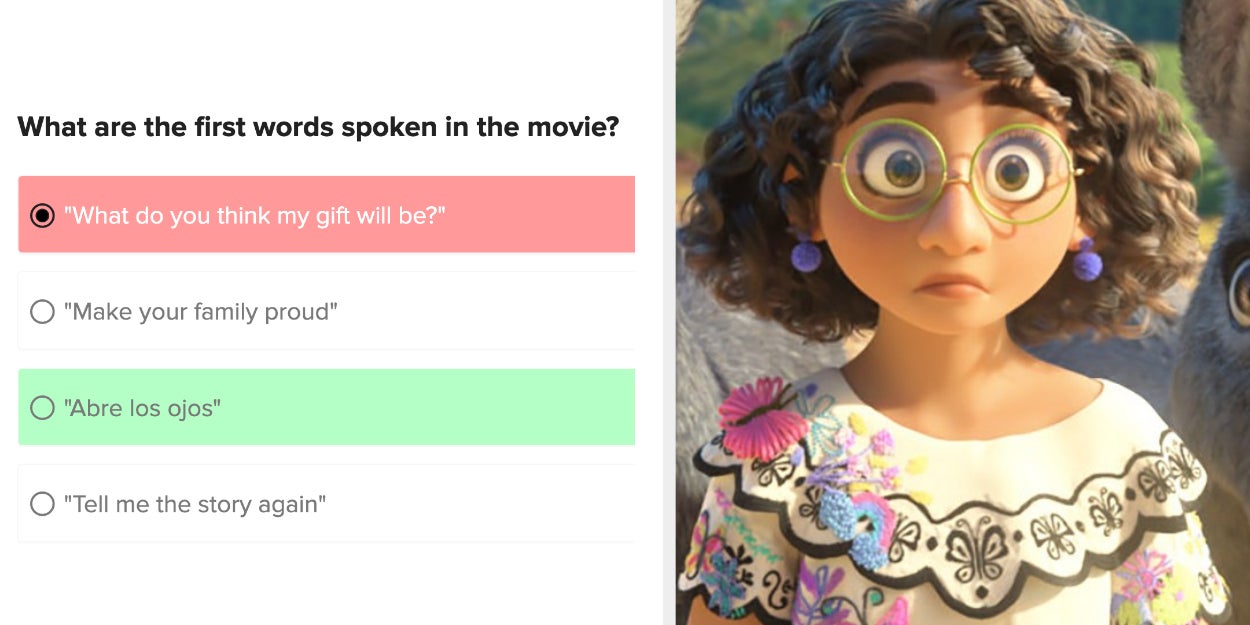
Task: Select the "What do you think my gift will be?" radio button
Action: [42, 215]
